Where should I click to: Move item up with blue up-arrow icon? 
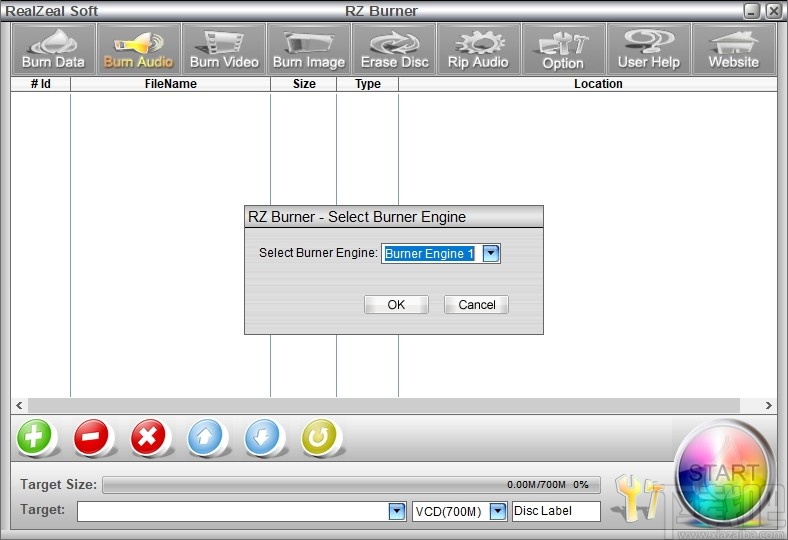pyautogui.click(x=205, y=437)
